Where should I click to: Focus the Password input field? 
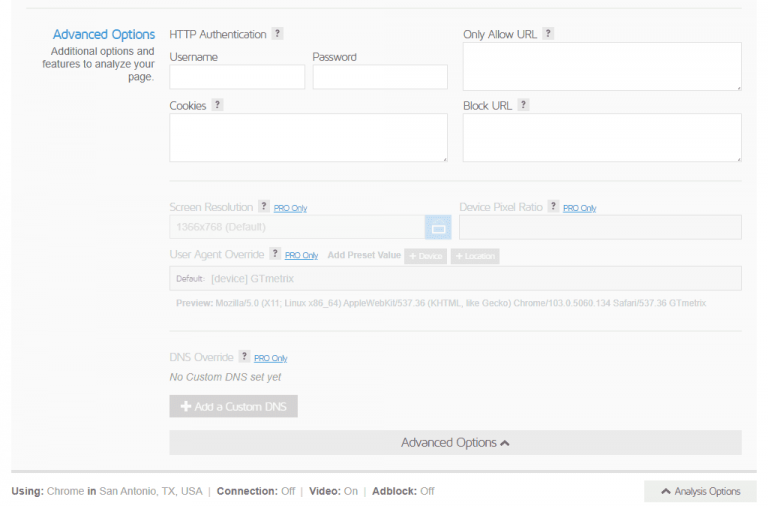point(380,77)
